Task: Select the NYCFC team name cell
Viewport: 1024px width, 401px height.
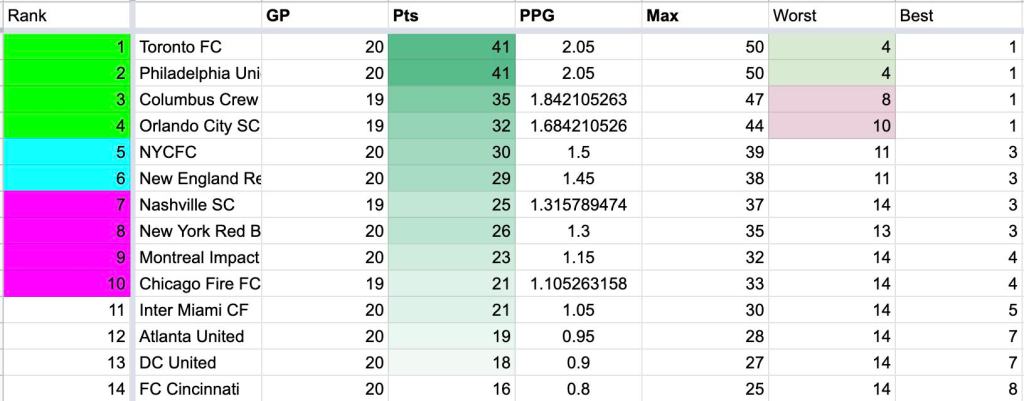Action: tap(197, 152)
